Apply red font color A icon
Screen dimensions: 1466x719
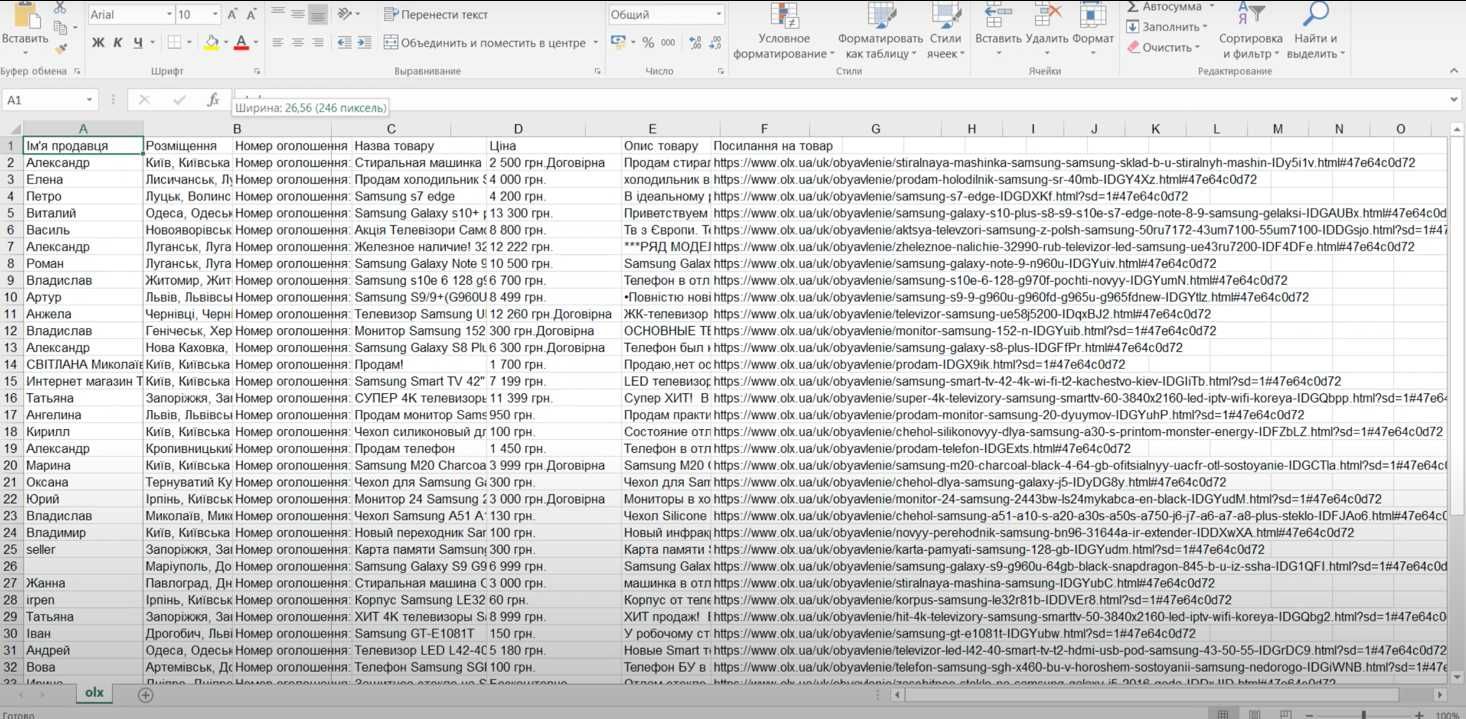(x=241, y=43)
